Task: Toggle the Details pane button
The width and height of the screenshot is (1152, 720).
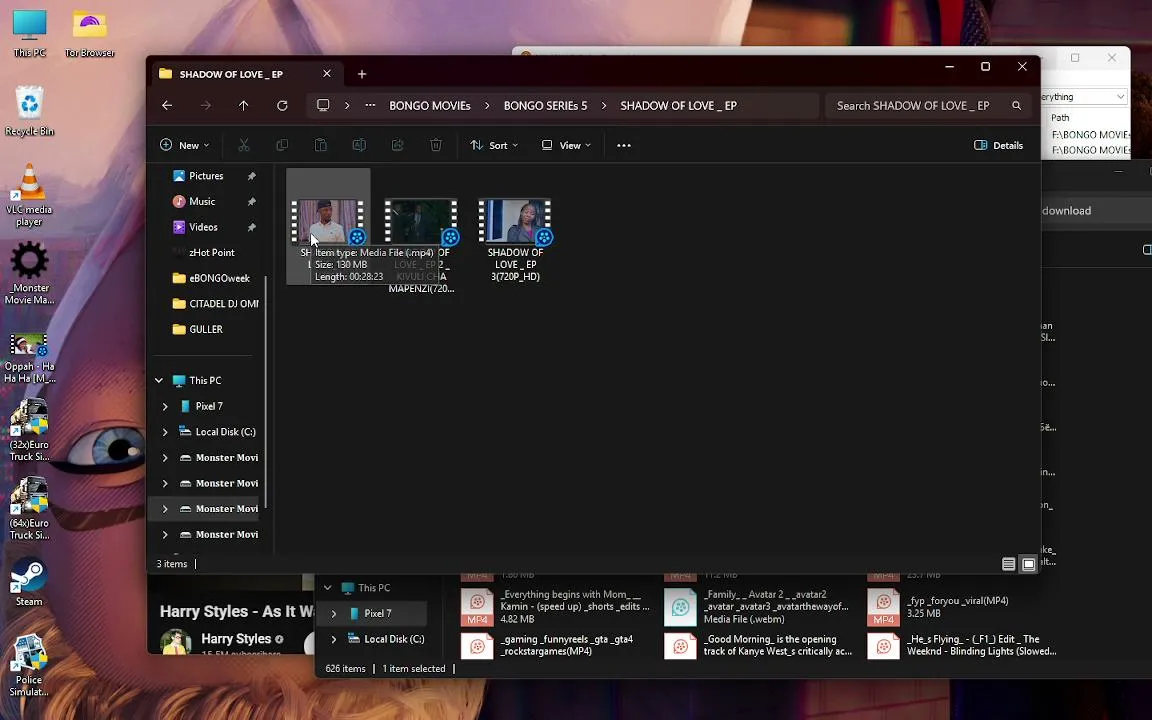Action: [x=998, y=145]
